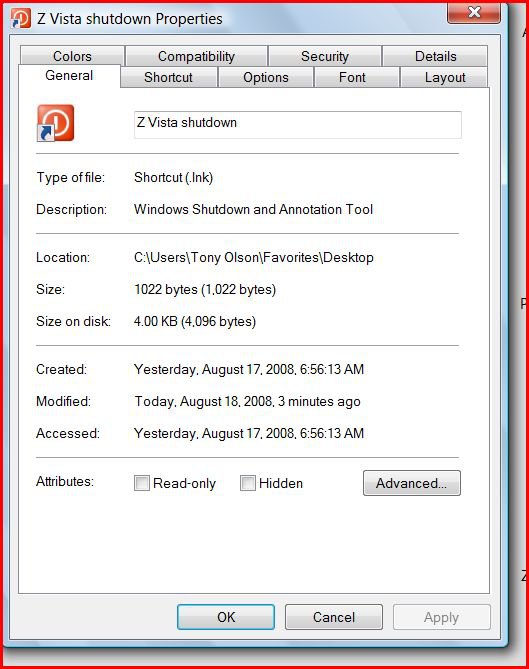Click the Z Vista shutdown name field
The image size is (529, 669).
298,125
